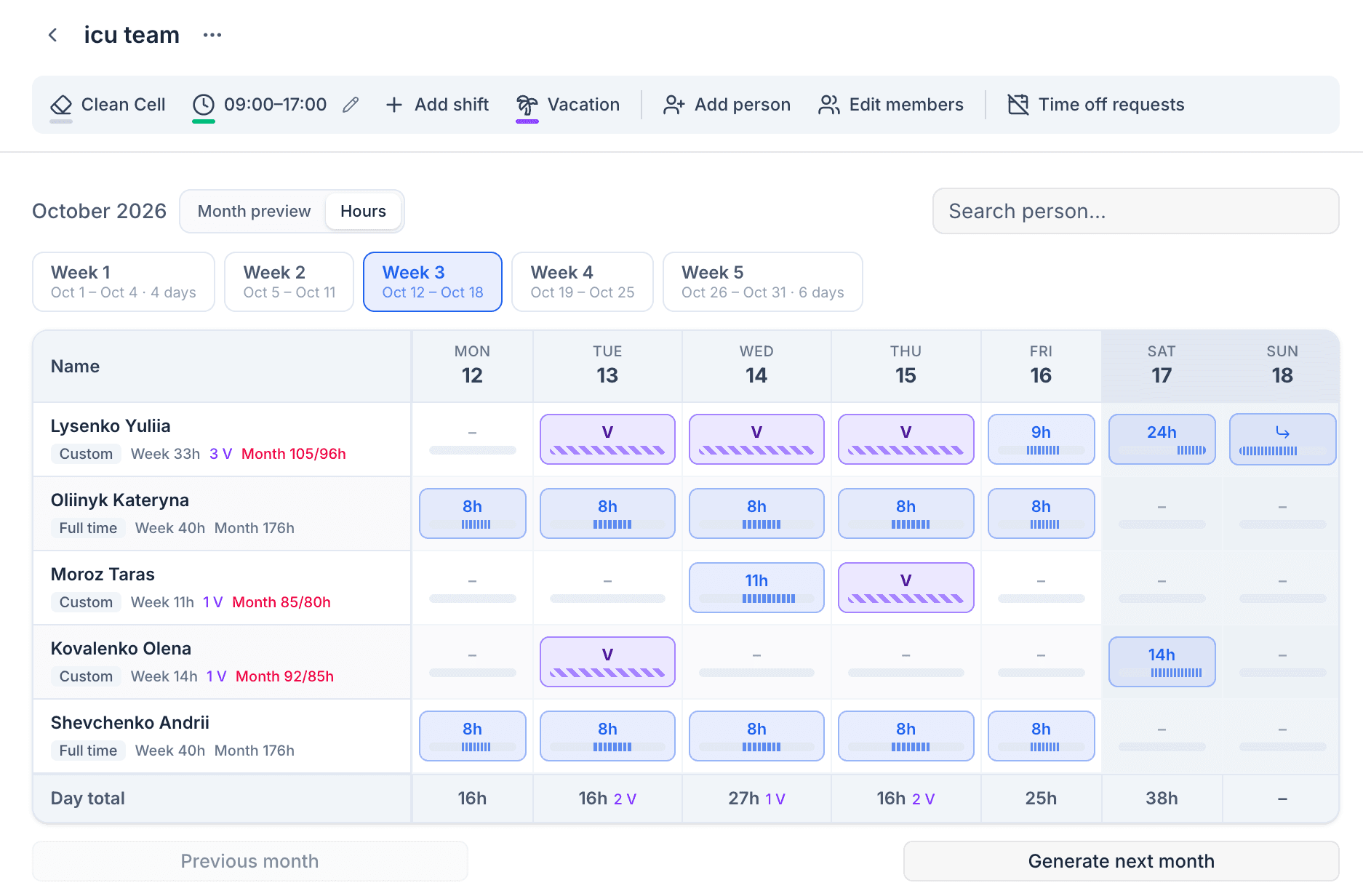Viewport: 1363px width, 896px height.
Task: Select the 09:00–17:00 shift clock icon
Action: tap(204, 105)
